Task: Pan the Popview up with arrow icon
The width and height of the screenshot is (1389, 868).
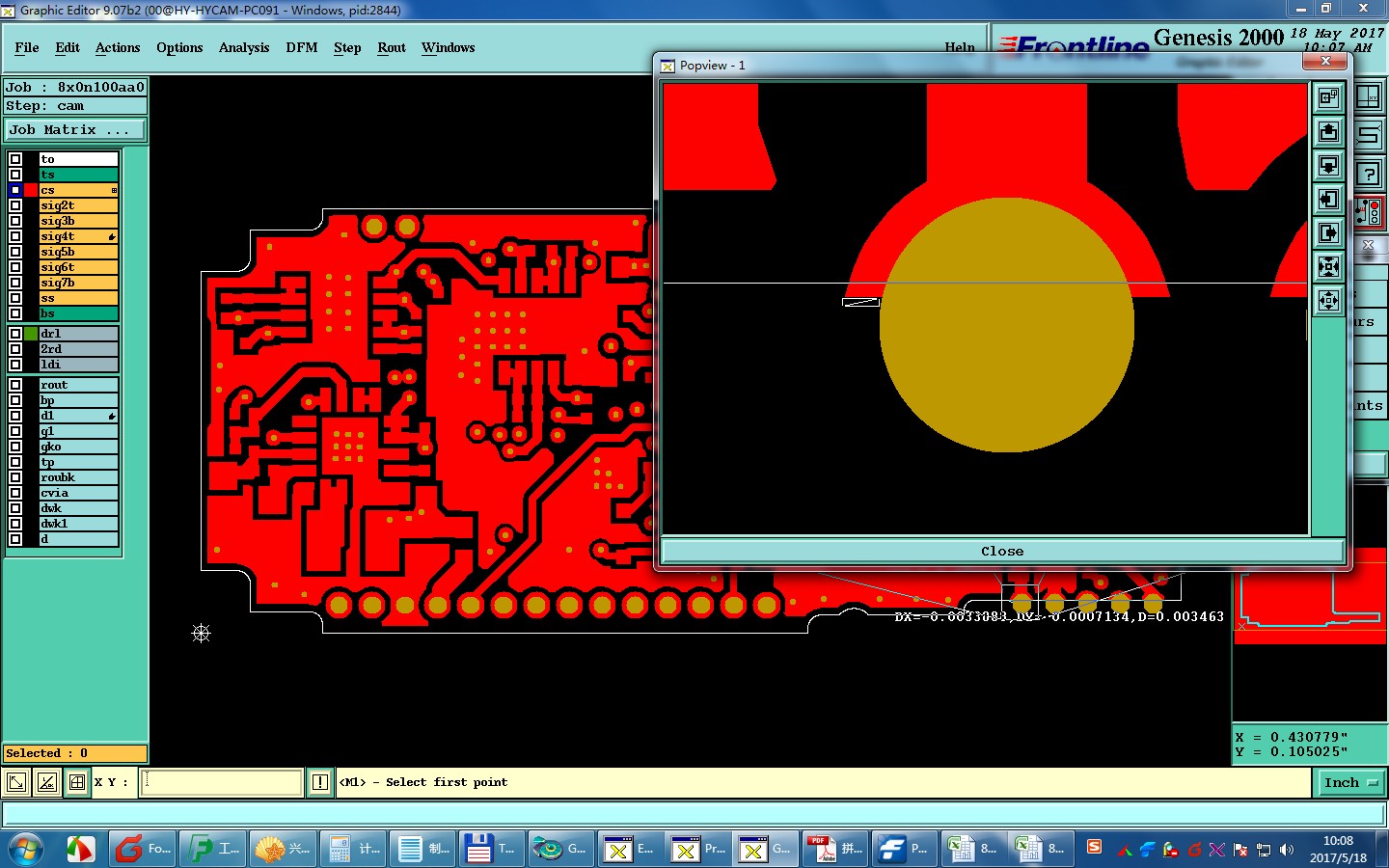Action: coord(1329,131)
